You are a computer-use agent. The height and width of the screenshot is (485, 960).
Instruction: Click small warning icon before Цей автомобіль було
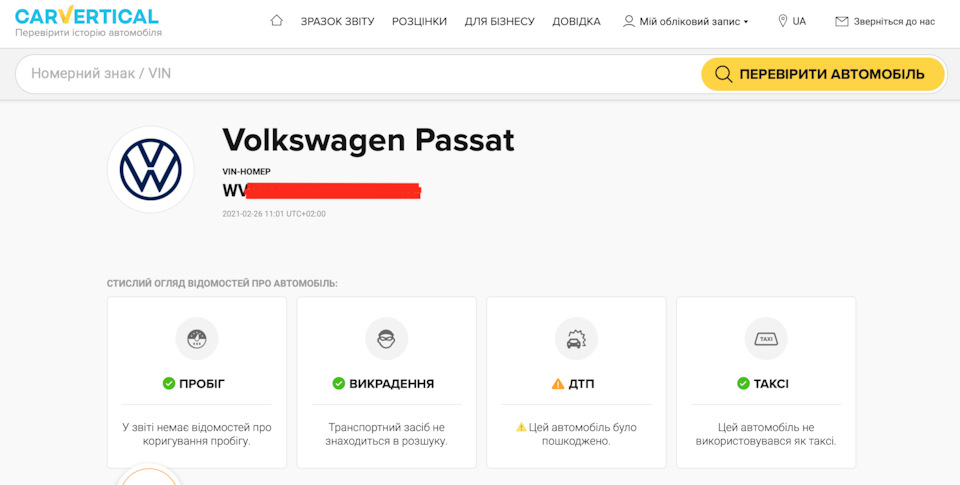click(521, 427)
